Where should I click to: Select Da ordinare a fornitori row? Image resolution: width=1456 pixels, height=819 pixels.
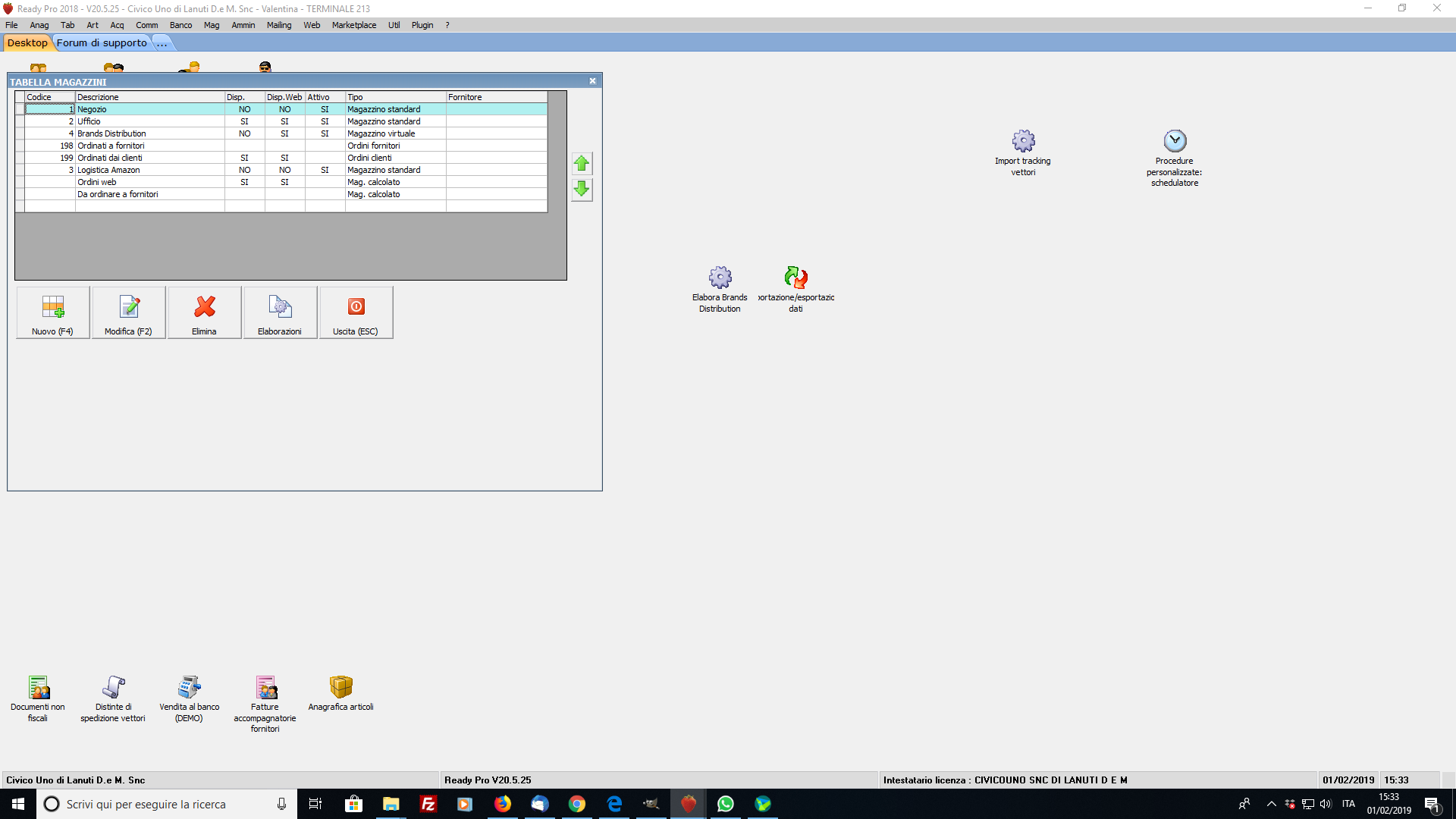281,194
